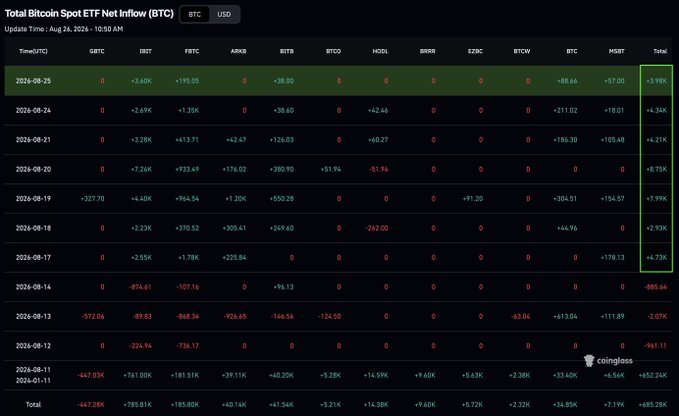This screenshot has width=679, height=416.
Task: Click the +105.48 MSBT value
Action: tap(612, 140)
